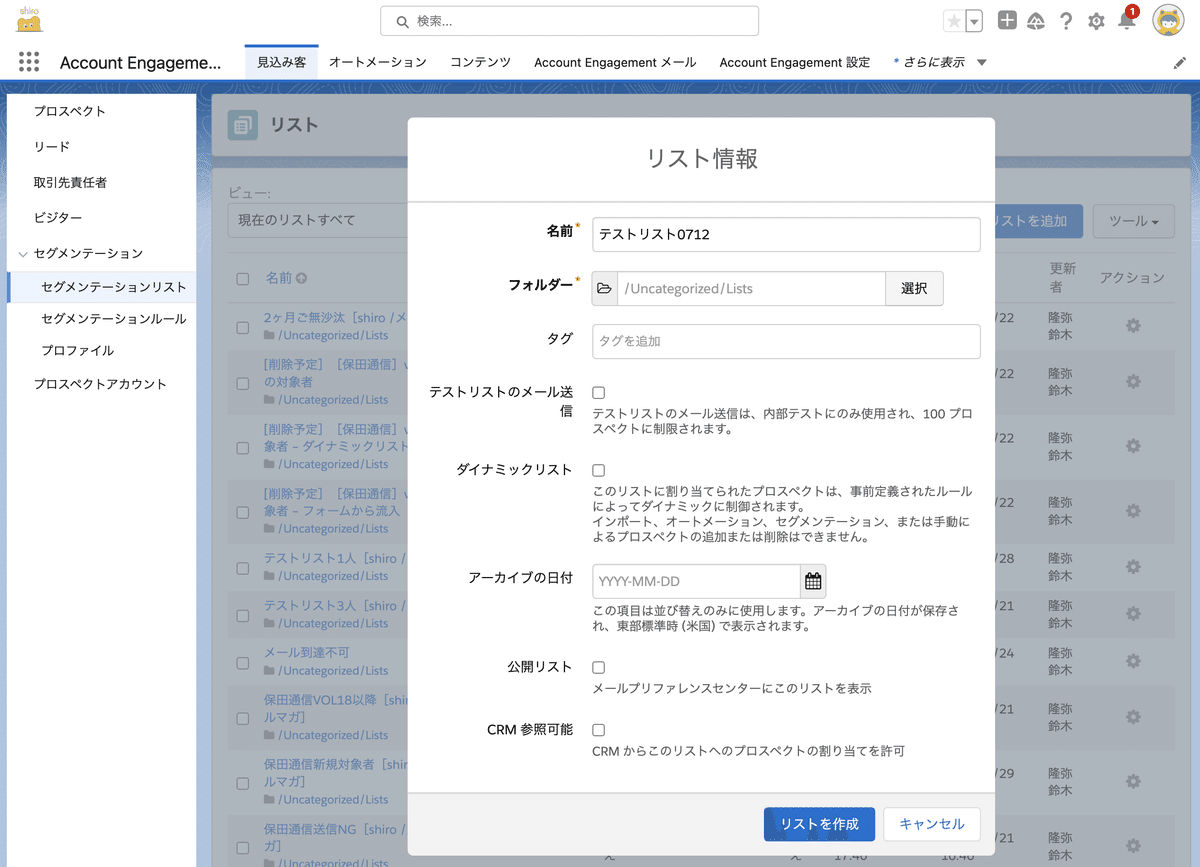Click gear action for メール到達不可 row
This screenshot has width=1200, height=867.
coord(1133,661)
